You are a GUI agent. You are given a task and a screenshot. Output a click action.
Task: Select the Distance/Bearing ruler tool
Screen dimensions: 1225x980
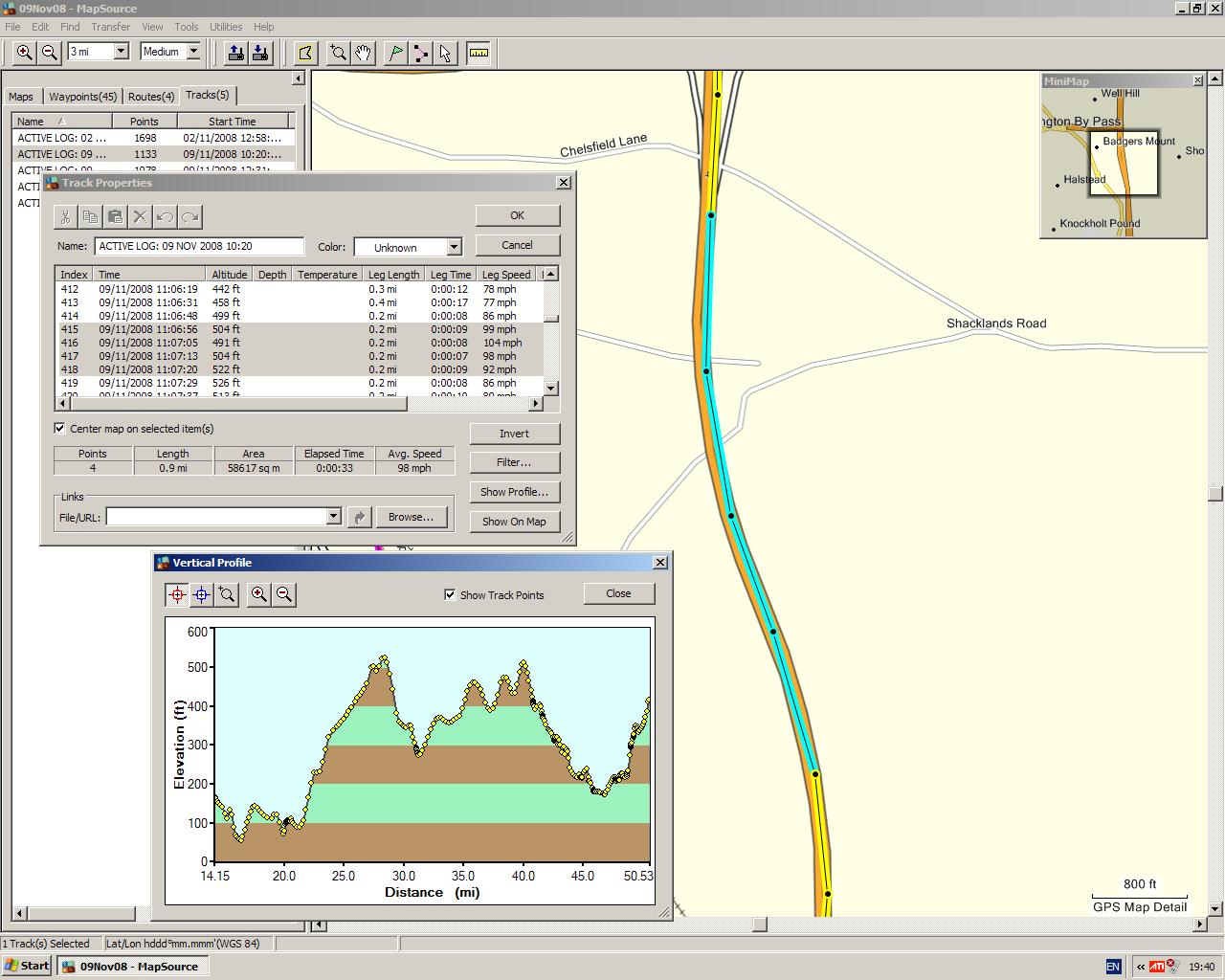[479, 53]
